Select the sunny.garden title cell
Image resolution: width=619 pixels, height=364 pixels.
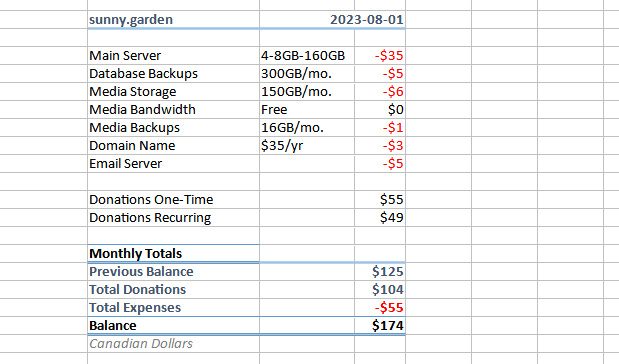point(173,19)
